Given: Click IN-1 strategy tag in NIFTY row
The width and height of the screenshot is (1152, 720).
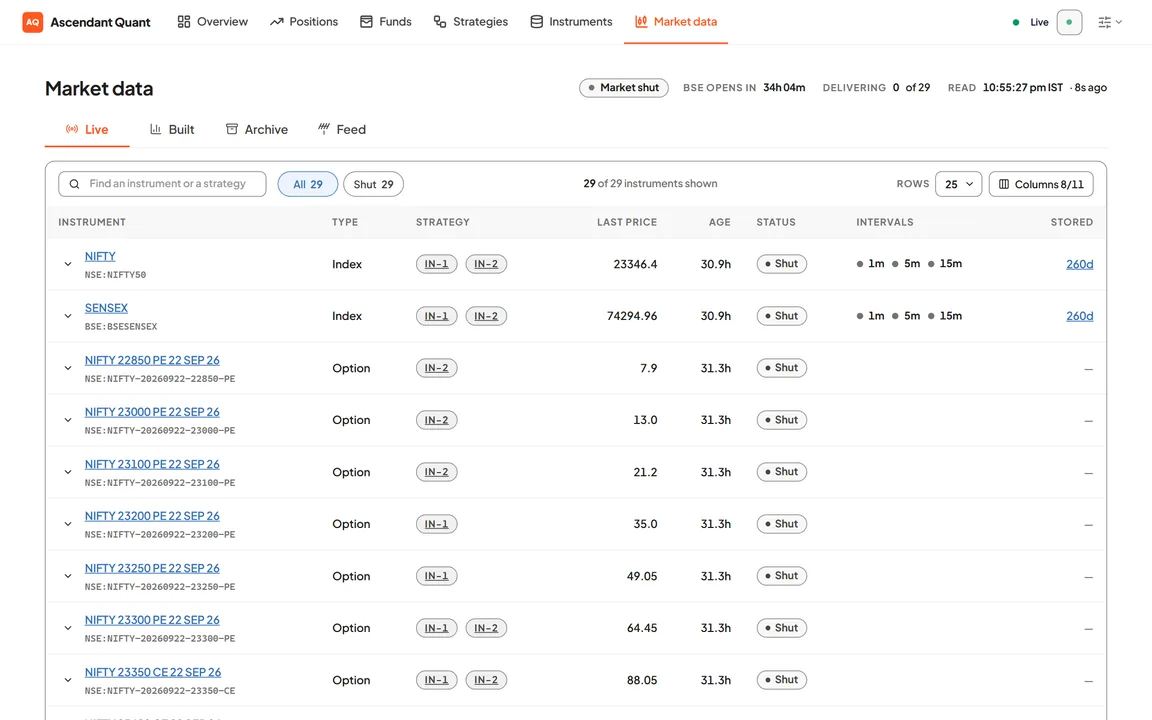Looking at the screenshot, I should (436, 264).
